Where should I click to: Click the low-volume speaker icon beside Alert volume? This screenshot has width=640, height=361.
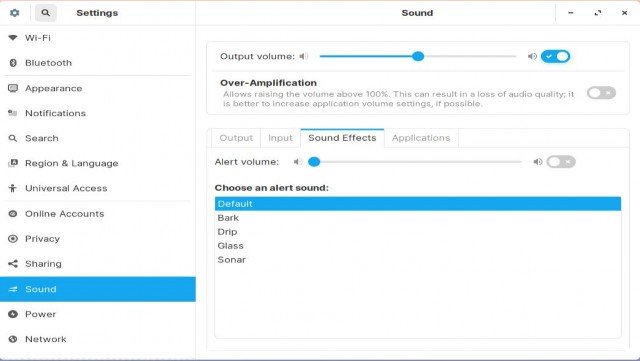click(298, 162)
